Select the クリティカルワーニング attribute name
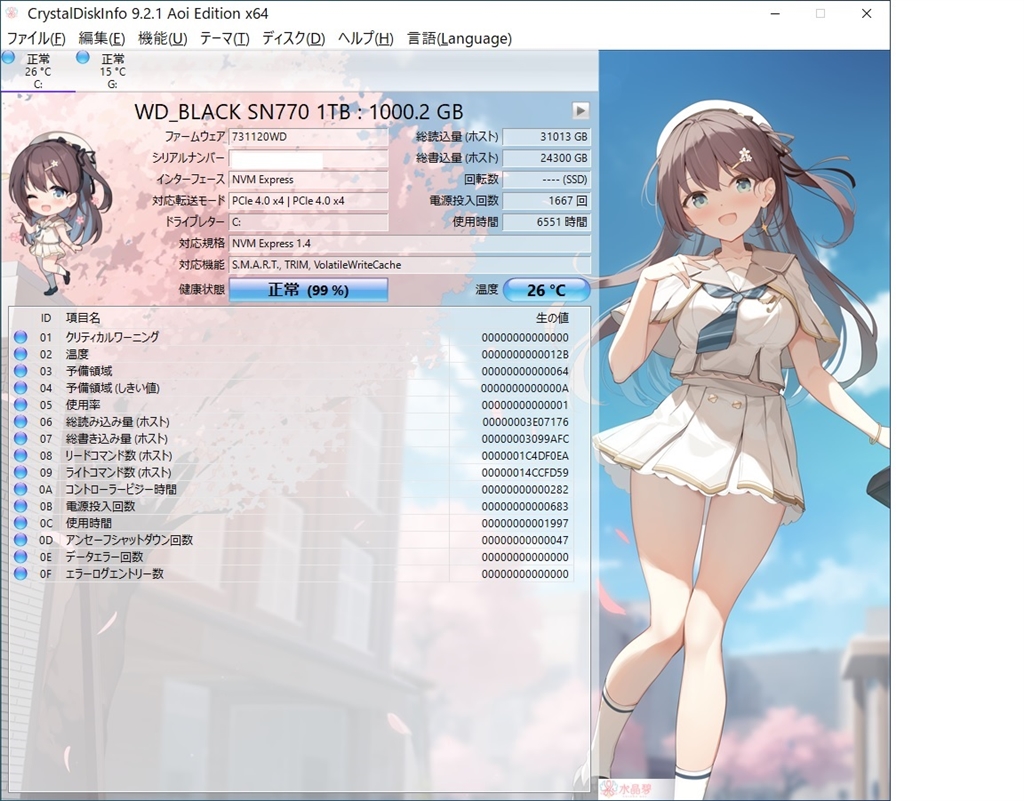 (x=112, y=337)
